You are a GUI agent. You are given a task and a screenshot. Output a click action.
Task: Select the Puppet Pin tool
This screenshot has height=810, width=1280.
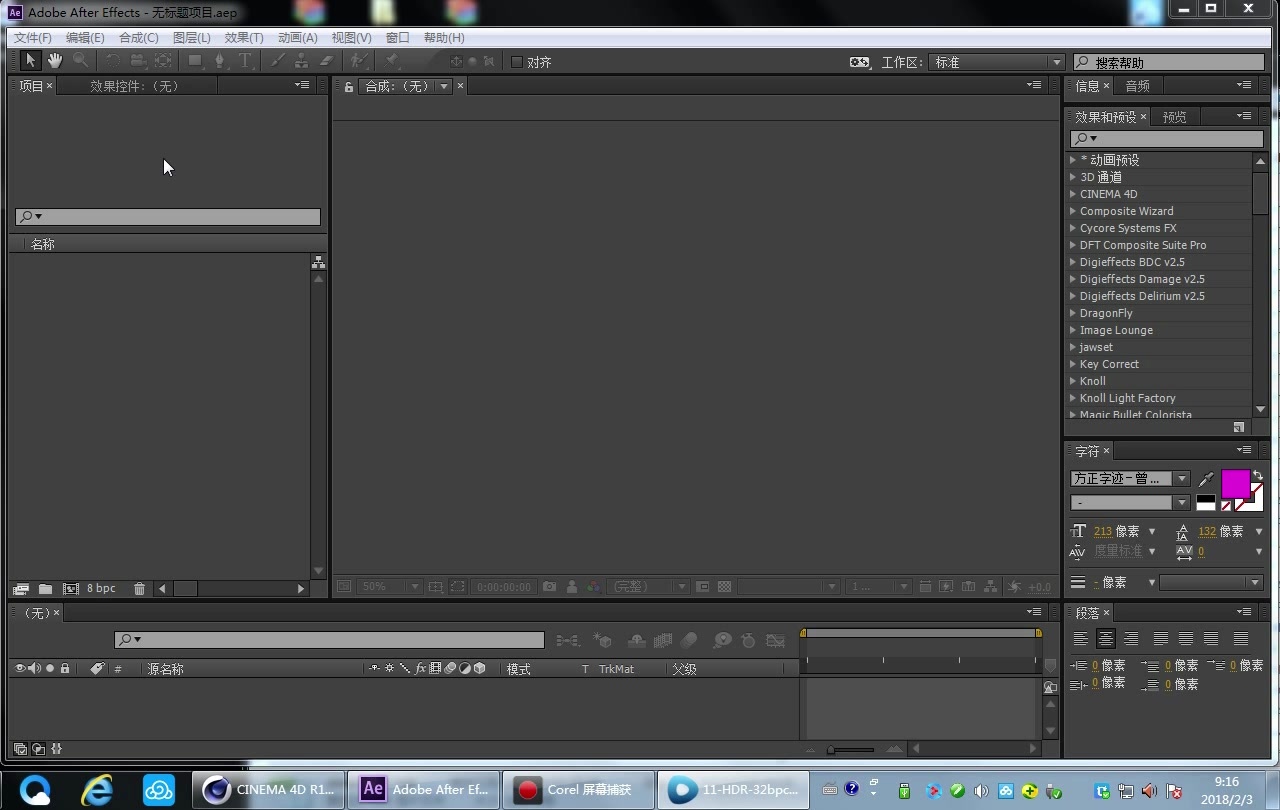pos(393,61)
